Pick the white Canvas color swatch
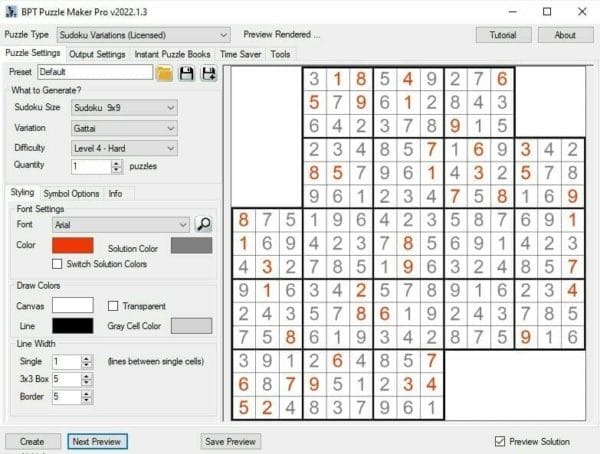Viewport: 600px width, 454px height. [73, 305]
